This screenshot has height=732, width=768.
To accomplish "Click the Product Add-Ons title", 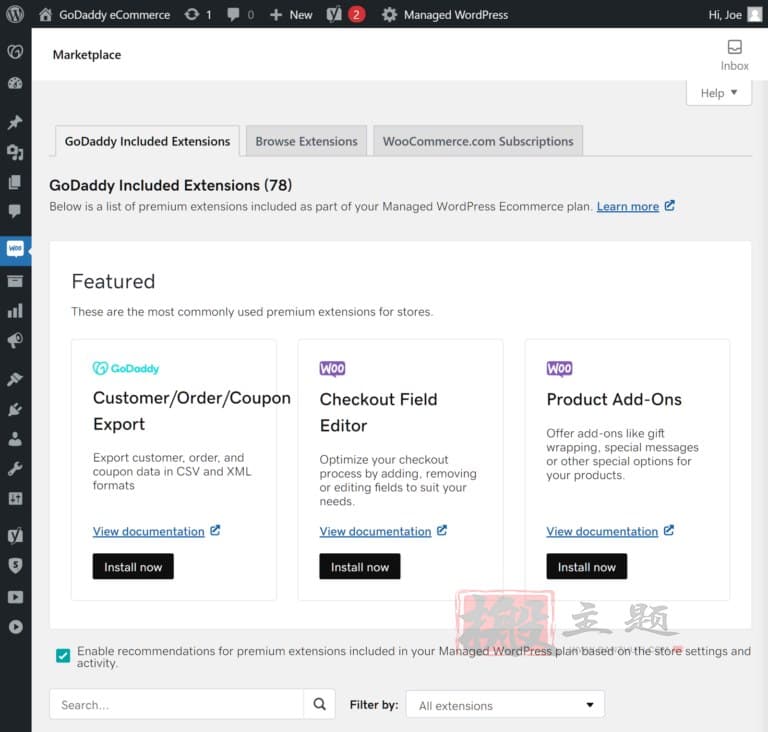I will pyautogui.click(x=614, y=399).
